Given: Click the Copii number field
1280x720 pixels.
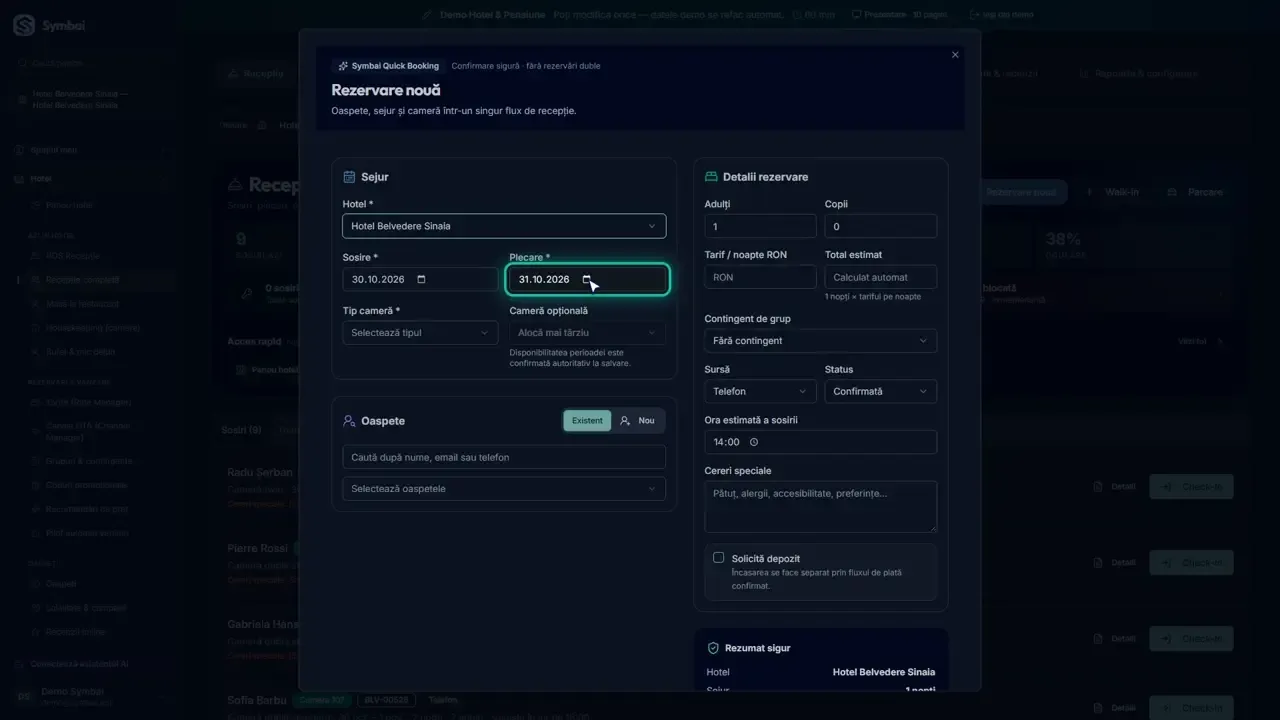Looking at the screenshot, I should [880, 227].
